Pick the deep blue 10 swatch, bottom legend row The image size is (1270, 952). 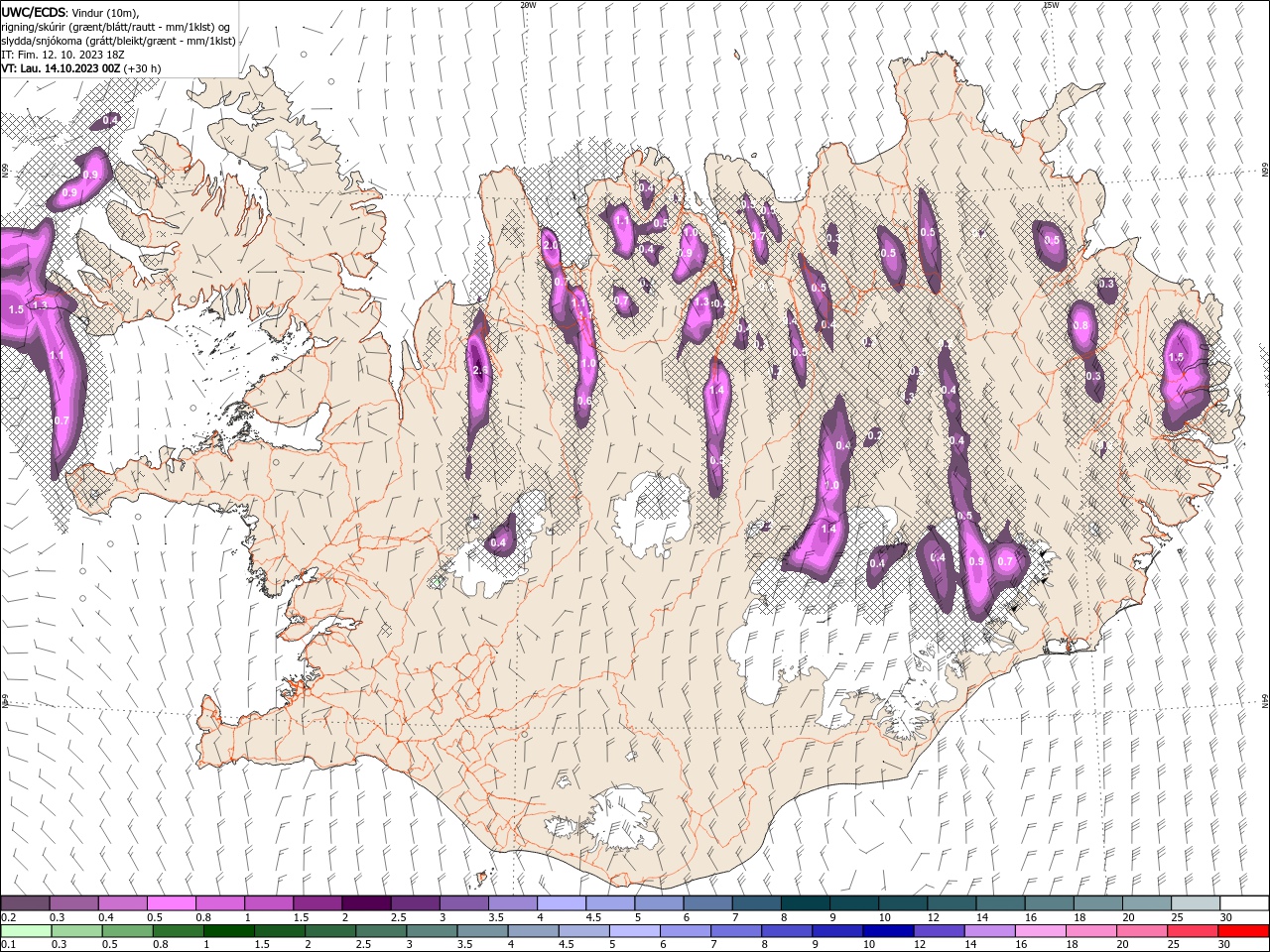click(887, 931)
